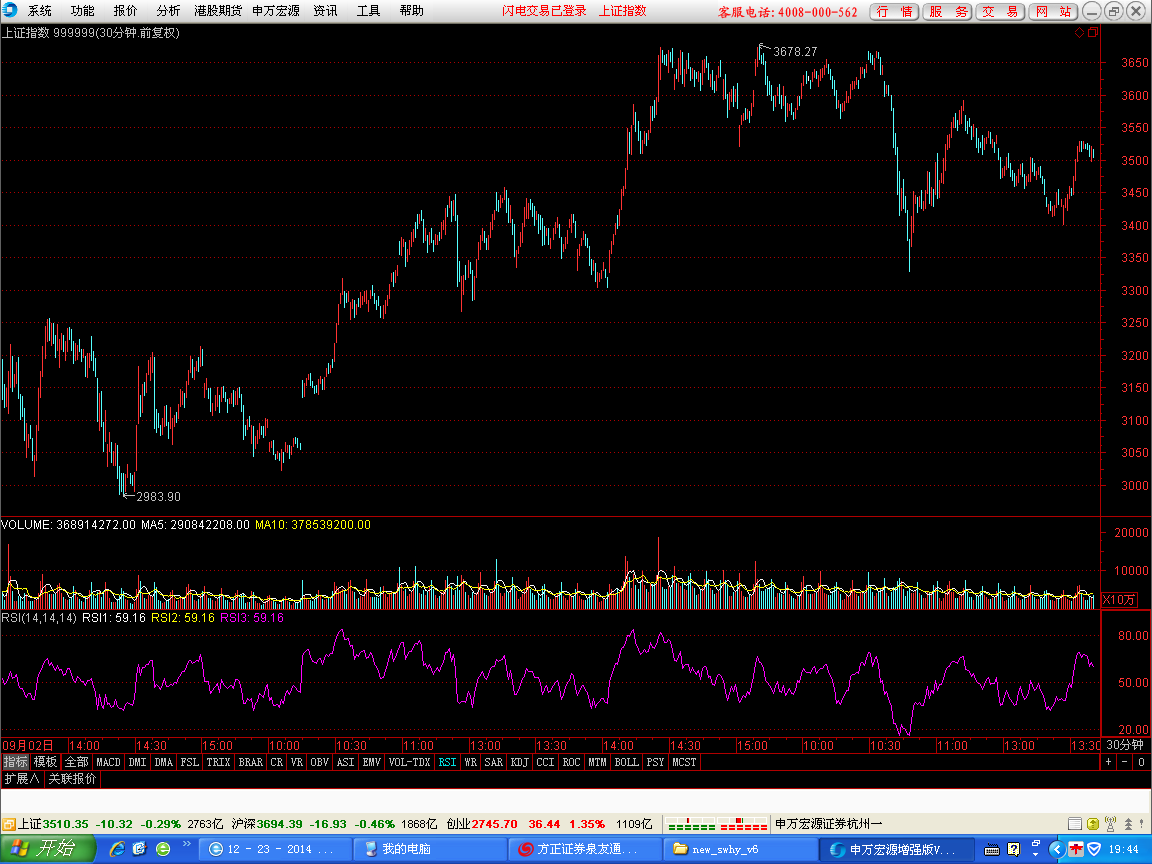Click the double up-arrow icon in the status bar

point(1128,824)
